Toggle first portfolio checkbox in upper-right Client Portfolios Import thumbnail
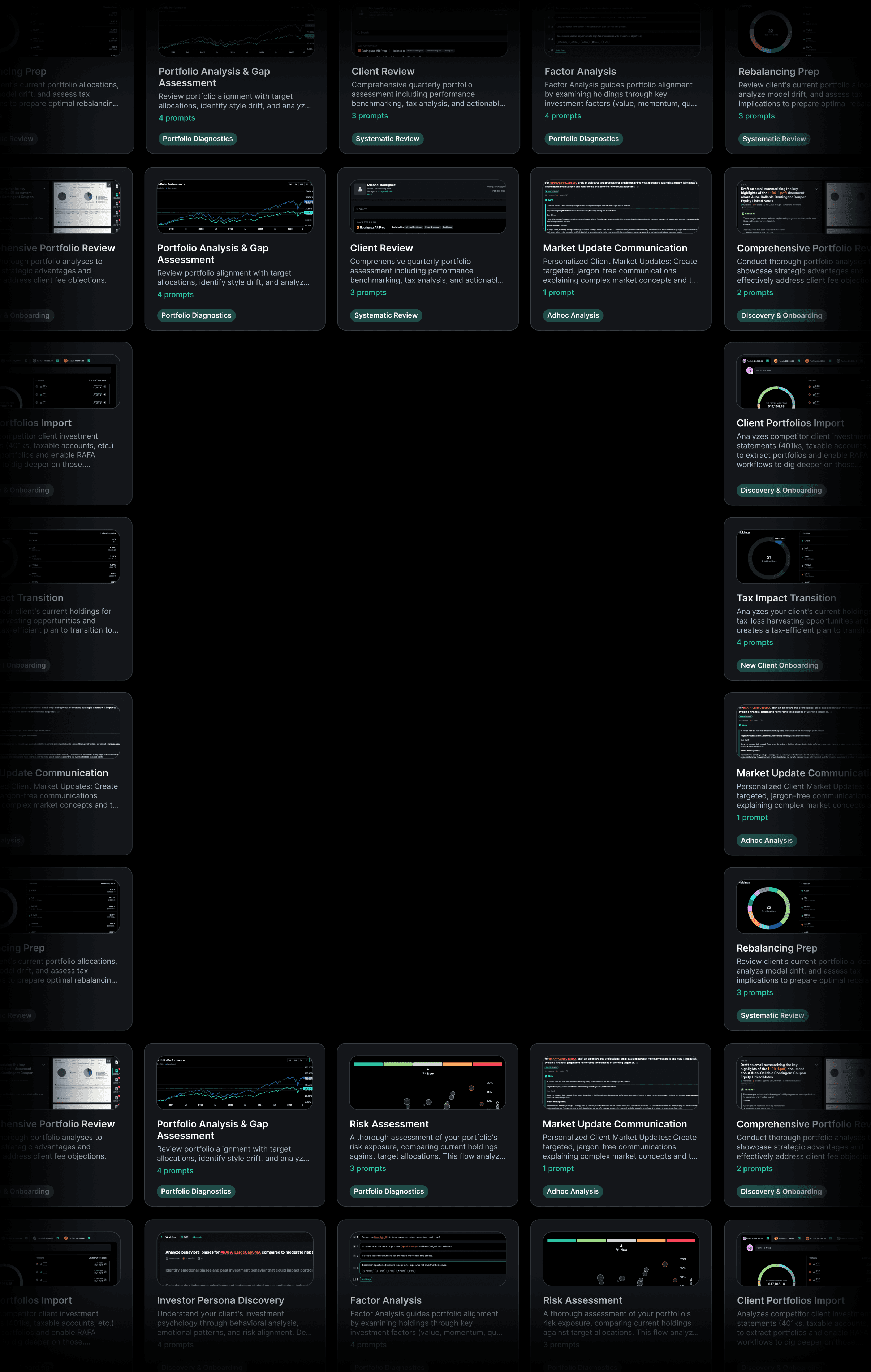This screenshot has height=1372, width=871. pyautogui.click(x=767, y=361)
